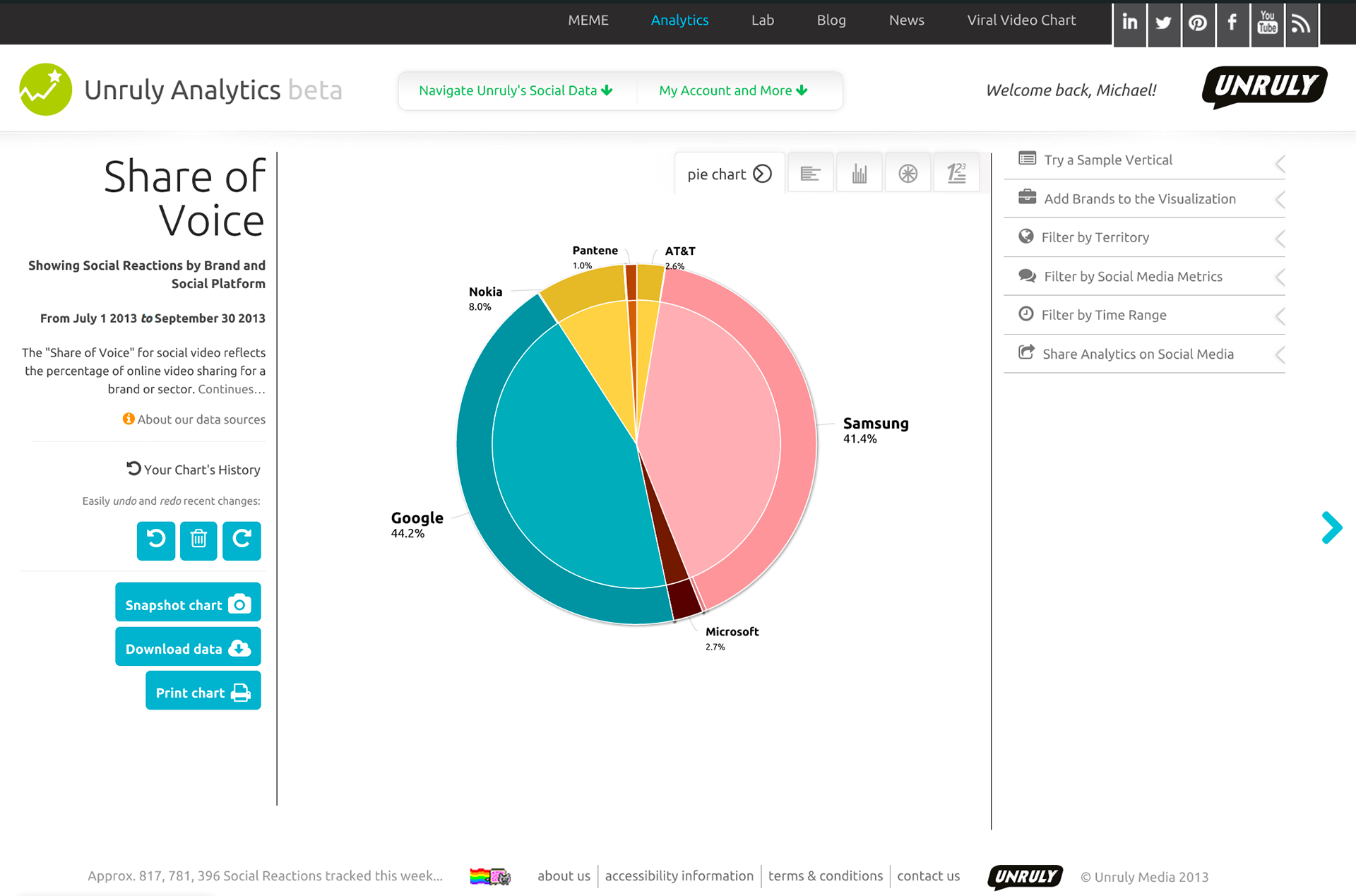Viewport: 1356px width, 896px height.
Task: Expand Add Brands to the Visualization
Action: click(1139, 199)
